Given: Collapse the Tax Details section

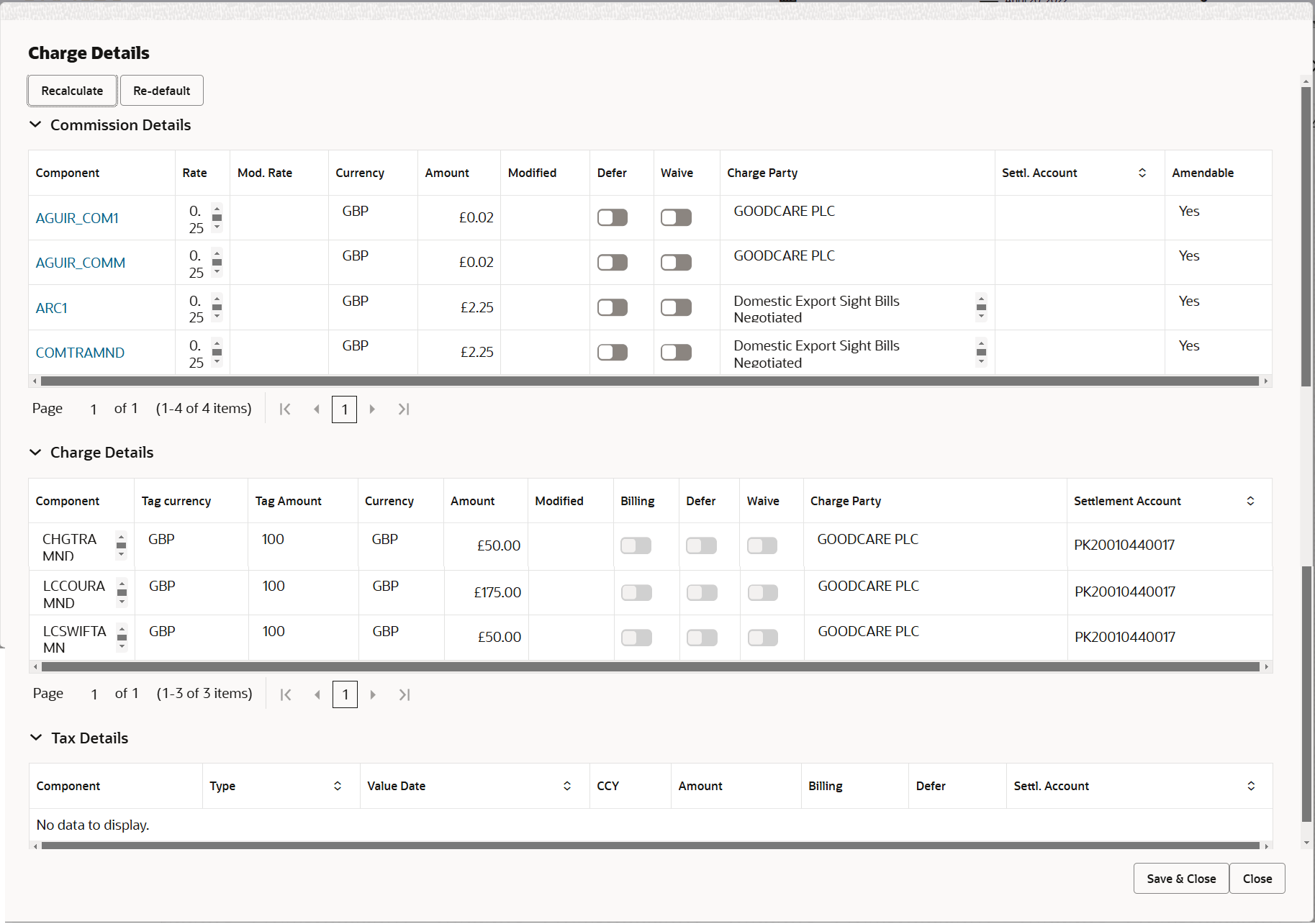Looking at the screenshot, I should [x=35, y=738].
